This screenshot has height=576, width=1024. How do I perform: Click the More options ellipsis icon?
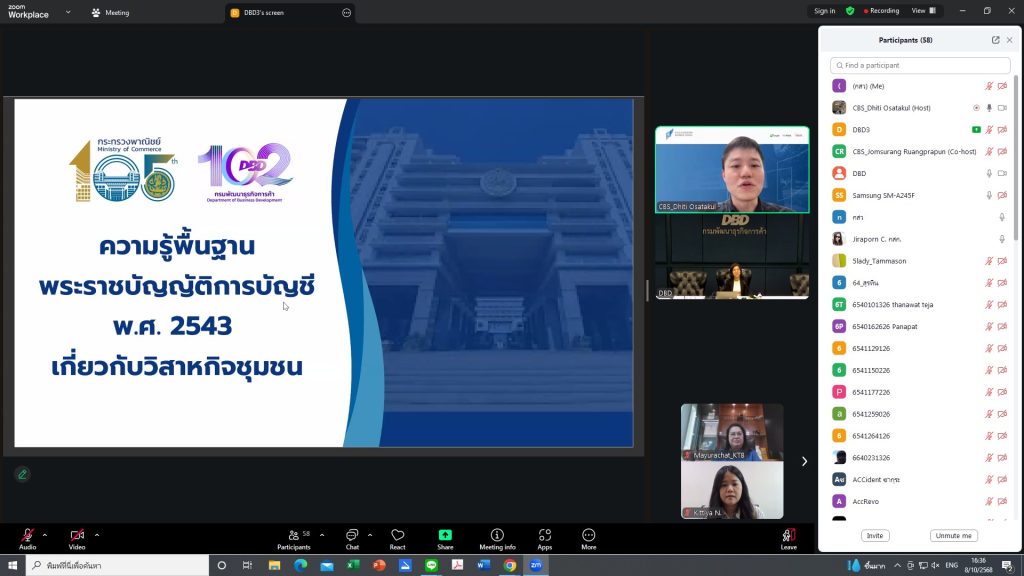588,539
